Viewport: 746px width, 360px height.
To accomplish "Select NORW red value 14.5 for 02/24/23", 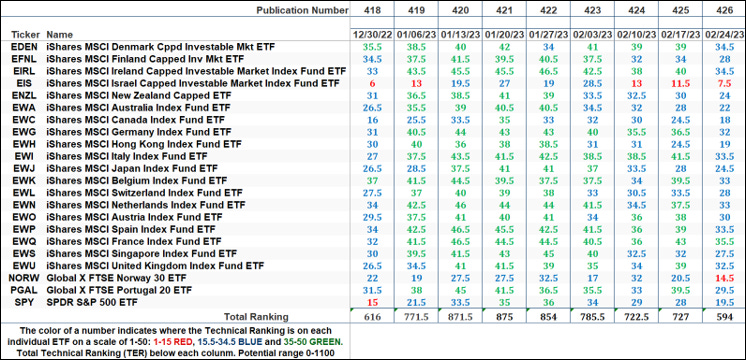I will pyautogui.click(x=724, y=277).
